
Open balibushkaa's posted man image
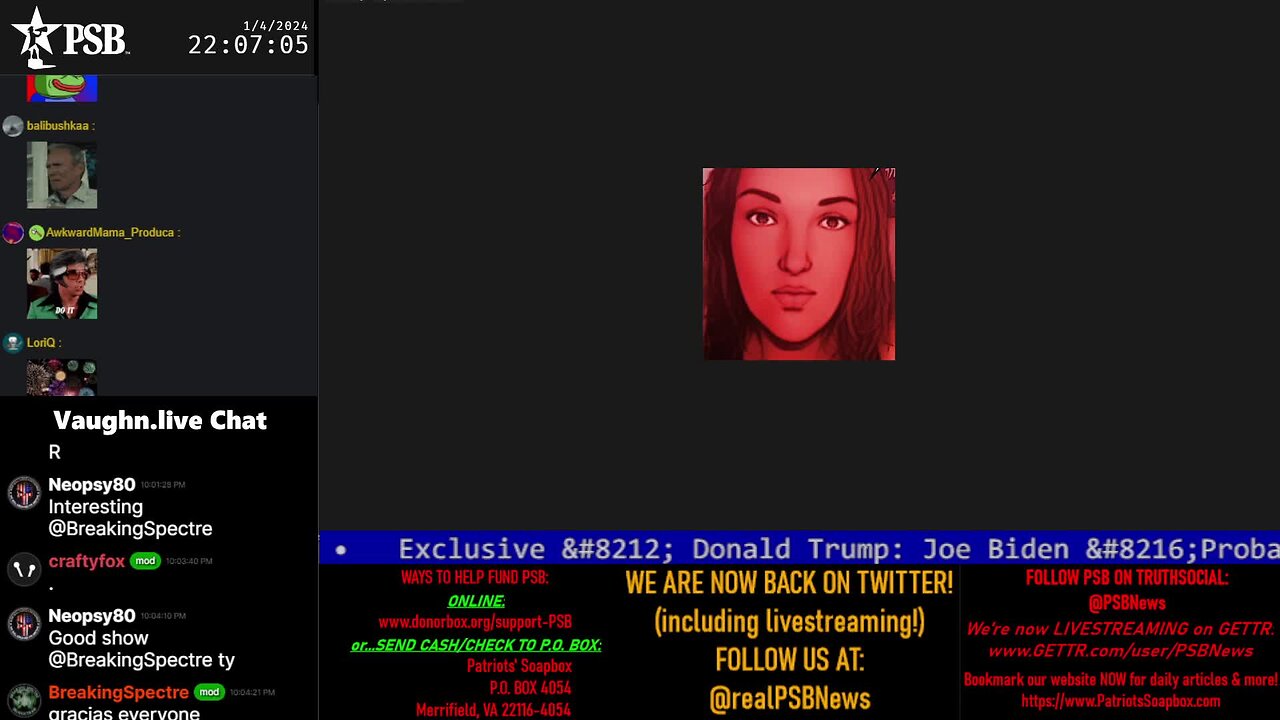point(62,175)
